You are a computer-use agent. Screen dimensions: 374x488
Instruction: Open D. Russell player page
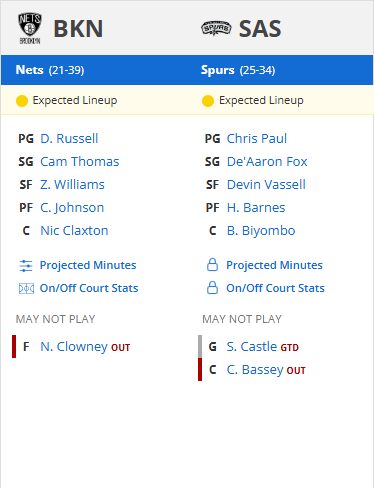coord(69,138)
